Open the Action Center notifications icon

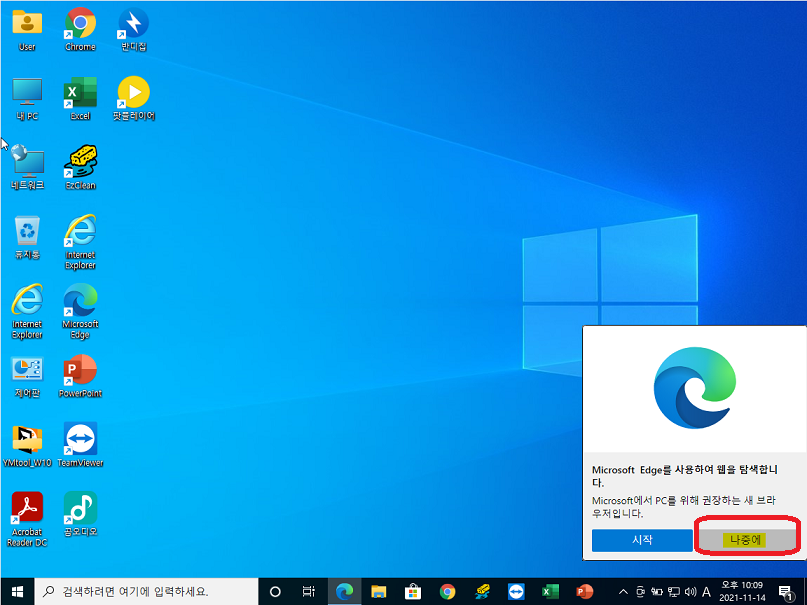(x=786, y=592)
